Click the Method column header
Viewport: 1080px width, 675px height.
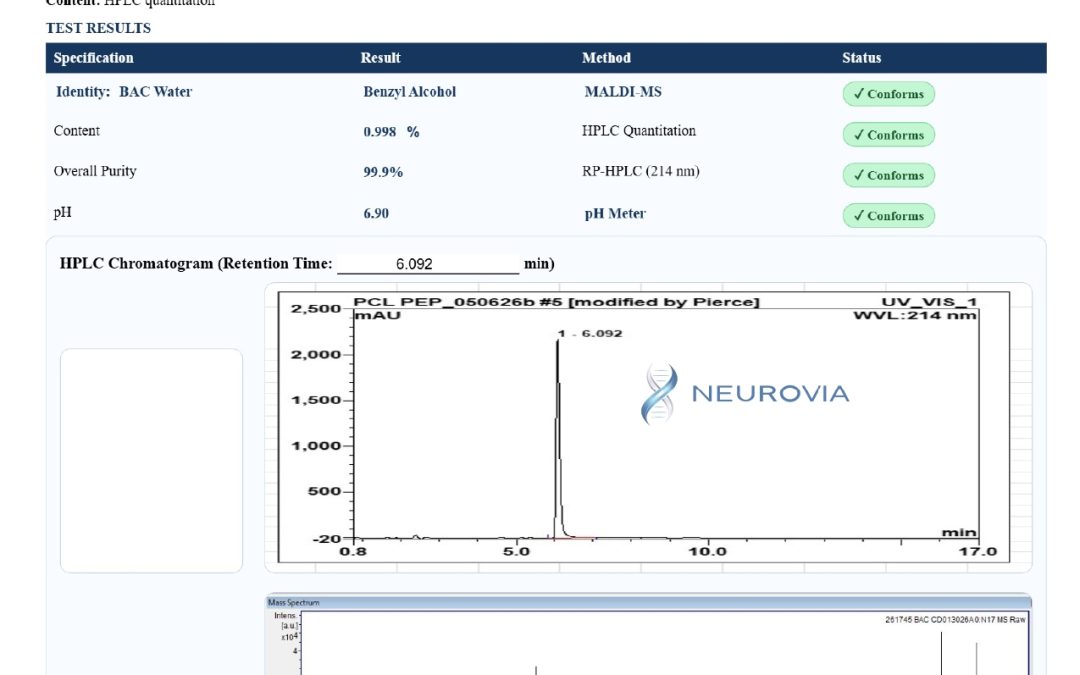(606, 58)
